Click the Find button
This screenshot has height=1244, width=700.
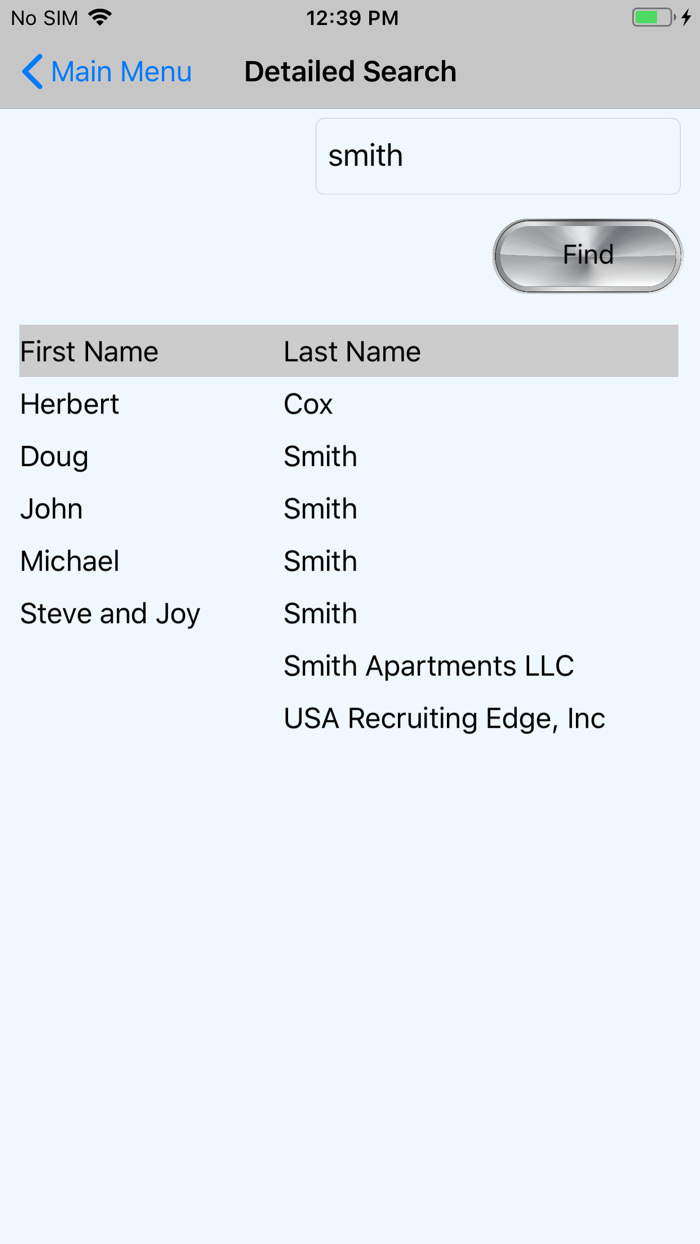point(586,255)
